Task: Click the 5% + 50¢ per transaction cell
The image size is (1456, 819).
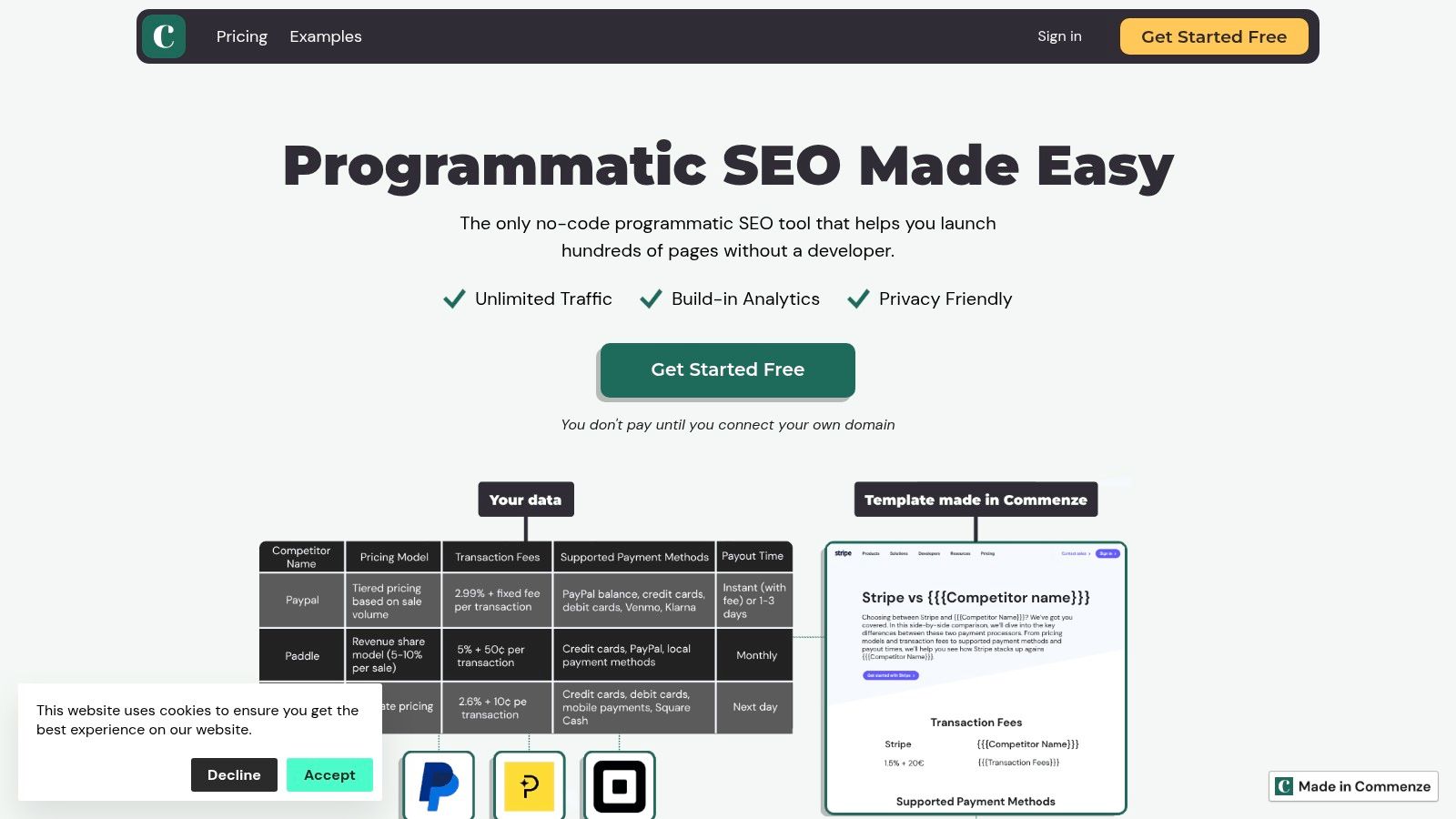Action: (498, 655)
